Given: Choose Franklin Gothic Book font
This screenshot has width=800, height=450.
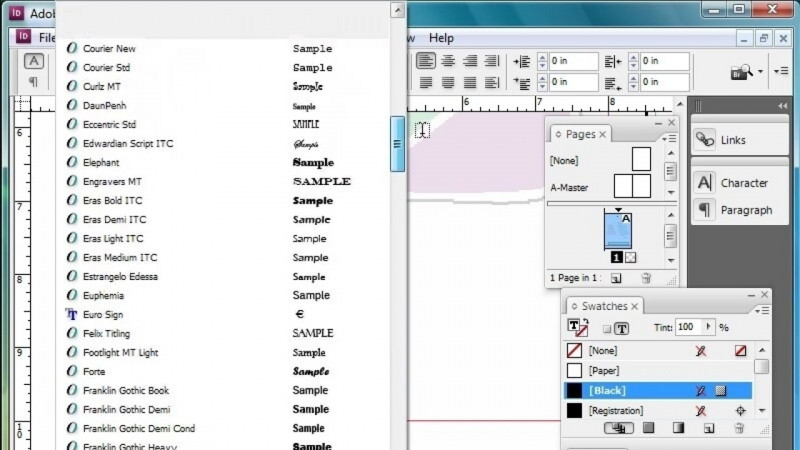Looking at the screenshot, I should [x=222, y=390].
